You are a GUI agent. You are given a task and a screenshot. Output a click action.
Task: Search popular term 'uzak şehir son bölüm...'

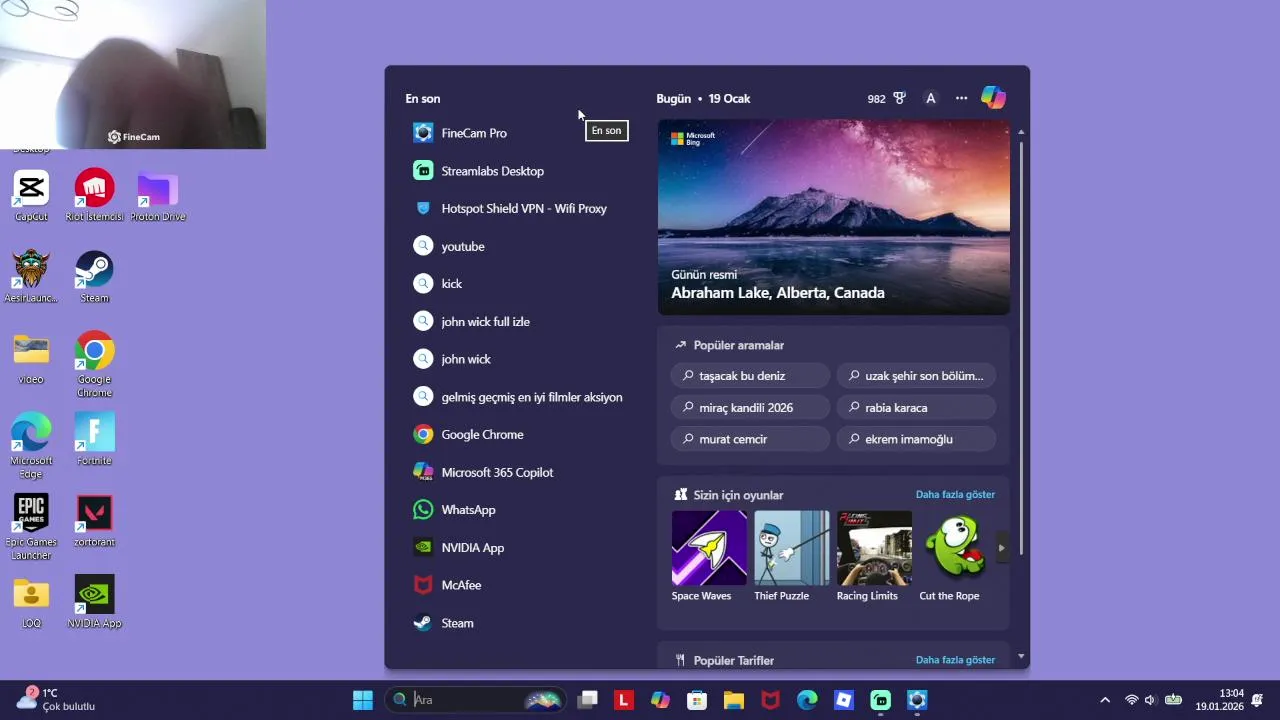pyautogui.click(x=916, y=376)
